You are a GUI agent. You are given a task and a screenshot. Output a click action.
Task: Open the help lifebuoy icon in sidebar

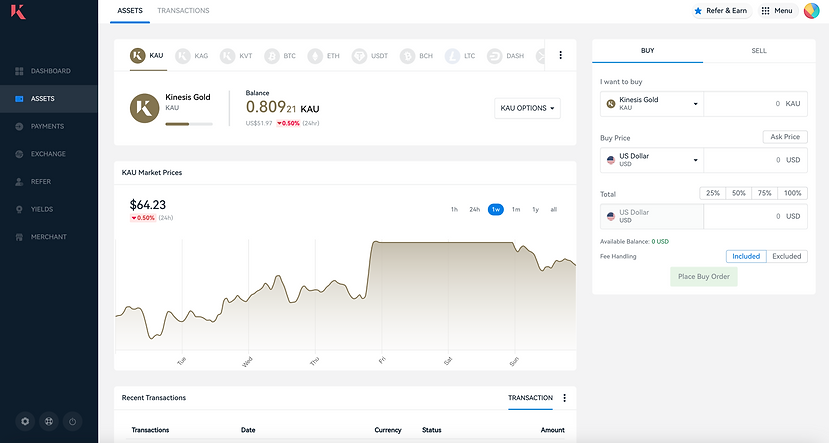(49, 421)
